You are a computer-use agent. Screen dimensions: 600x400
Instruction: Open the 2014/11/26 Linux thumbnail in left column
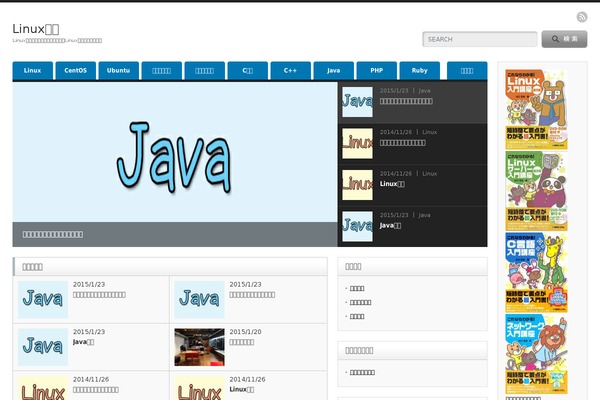(43, 388)
